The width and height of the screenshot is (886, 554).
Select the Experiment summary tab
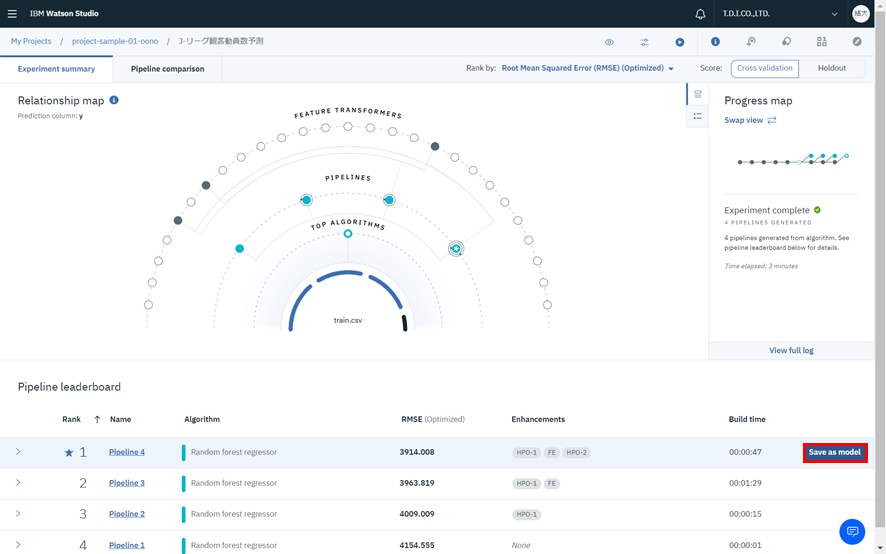point(56,69)
